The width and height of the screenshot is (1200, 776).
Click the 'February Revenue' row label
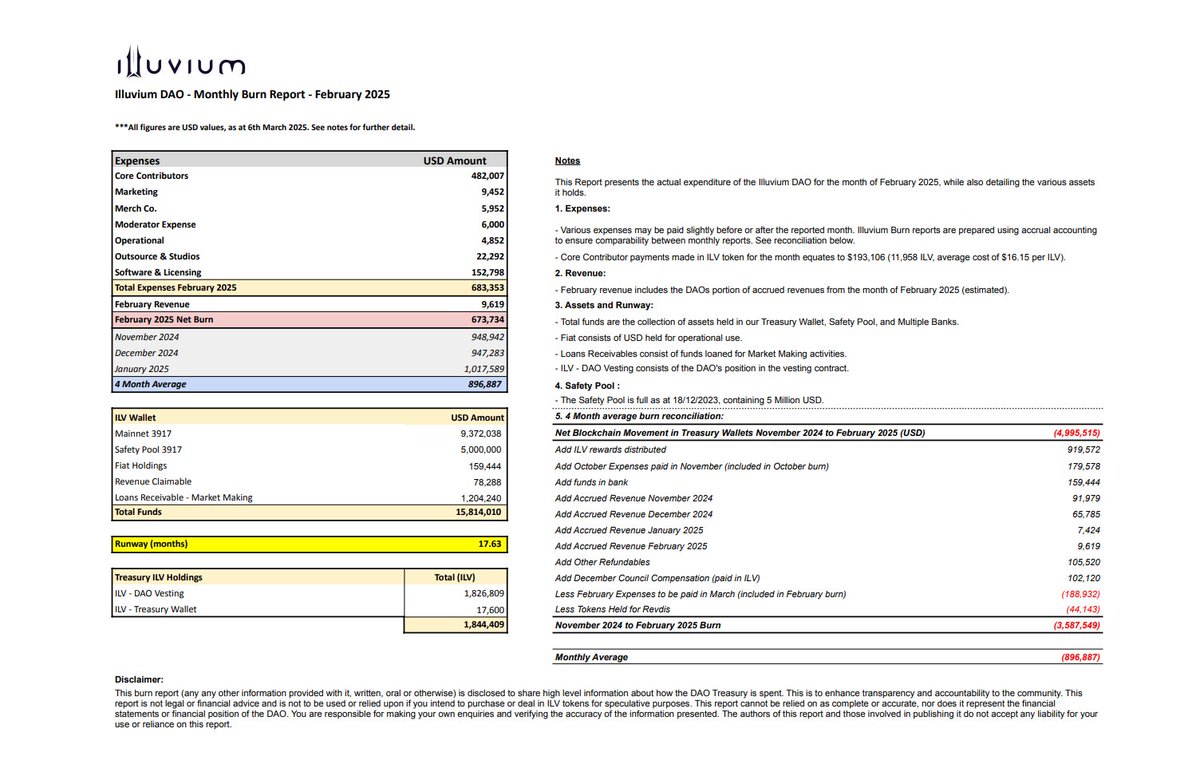(x=153, y=303)
